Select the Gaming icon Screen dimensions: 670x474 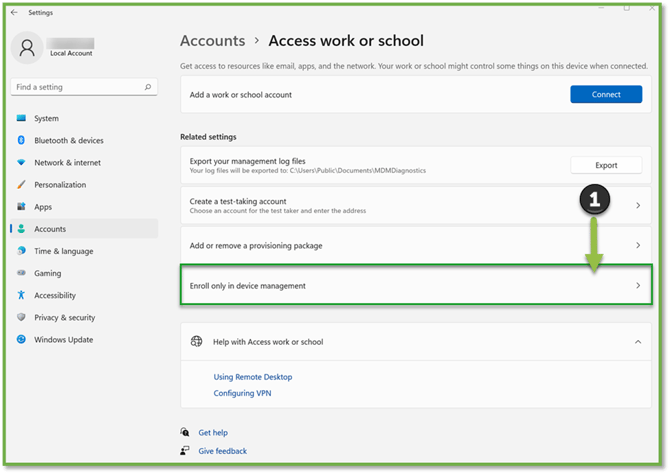coord(20,273)
